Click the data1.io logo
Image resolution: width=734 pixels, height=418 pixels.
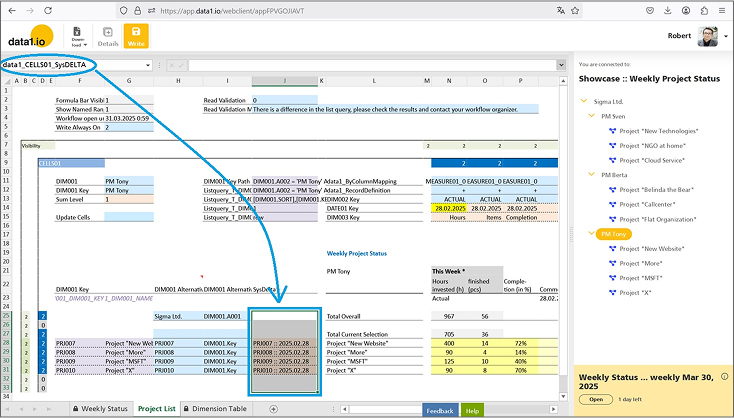coord(31,36)
